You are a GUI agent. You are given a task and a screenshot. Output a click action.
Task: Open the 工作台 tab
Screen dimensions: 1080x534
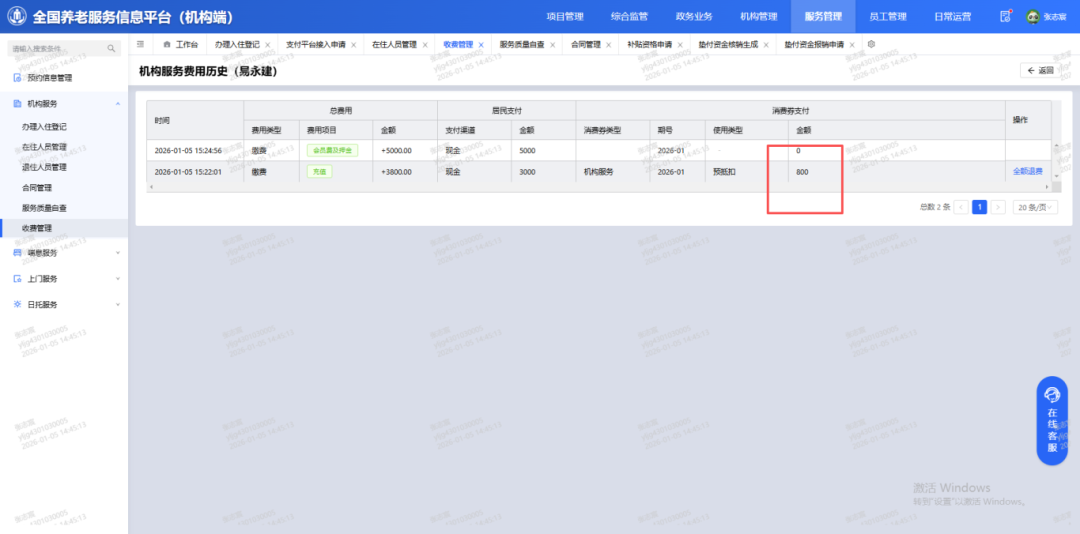(181, 45)
